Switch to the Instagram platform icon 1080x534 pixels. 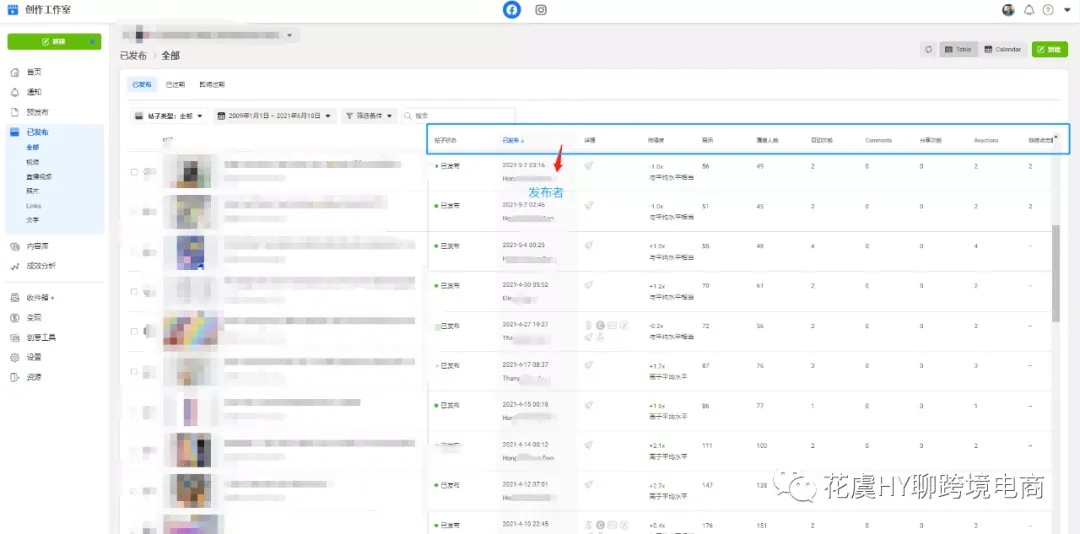(x=541, y=10)
